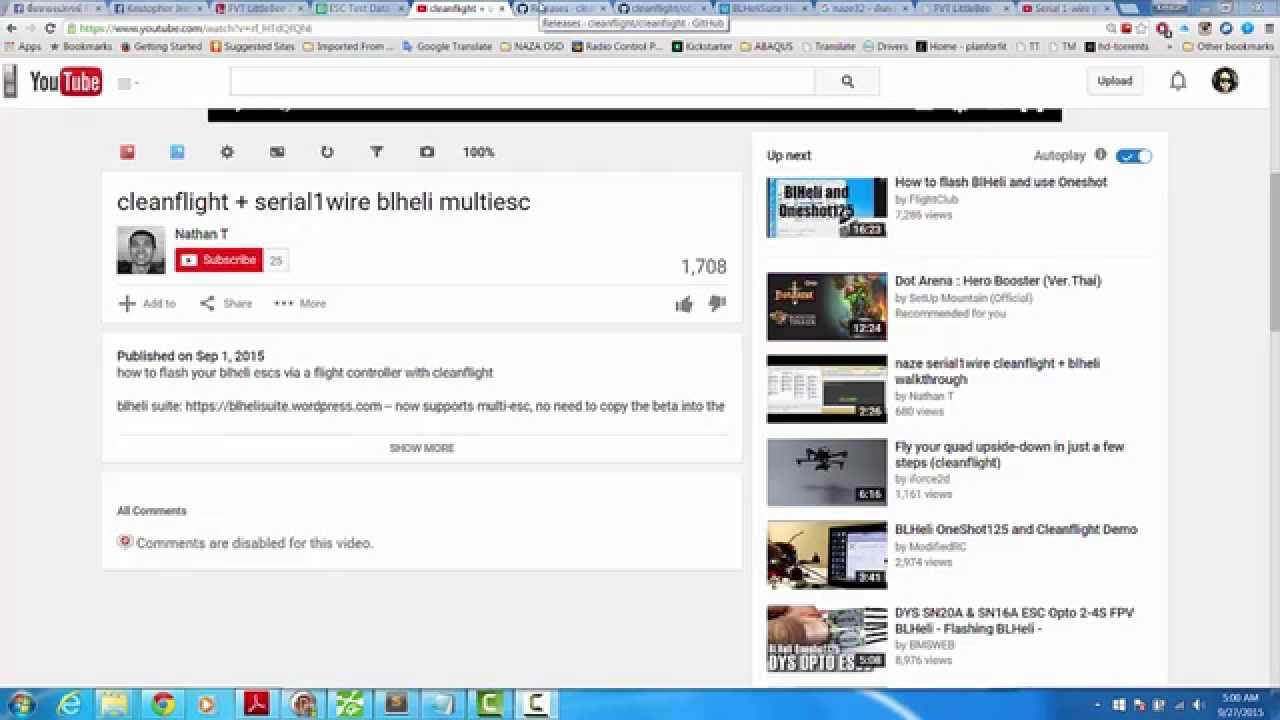This screenshot has height=720, width=1280.
Task: Switch to the 'Serial 1-wire' YouTube tab
Action: coord(1066,8)
